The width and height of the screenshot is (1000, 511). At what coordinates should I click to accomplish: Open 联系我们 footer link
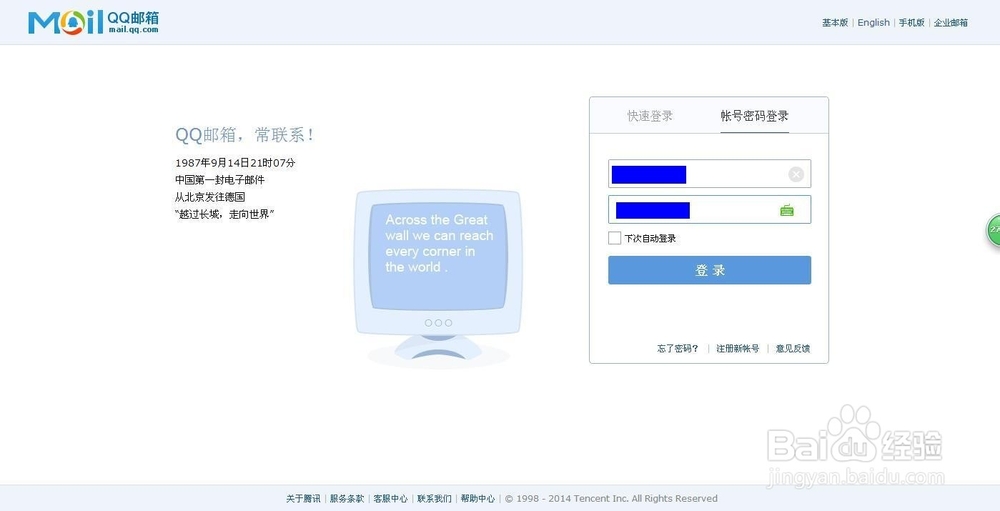click(x=434, y=498)
